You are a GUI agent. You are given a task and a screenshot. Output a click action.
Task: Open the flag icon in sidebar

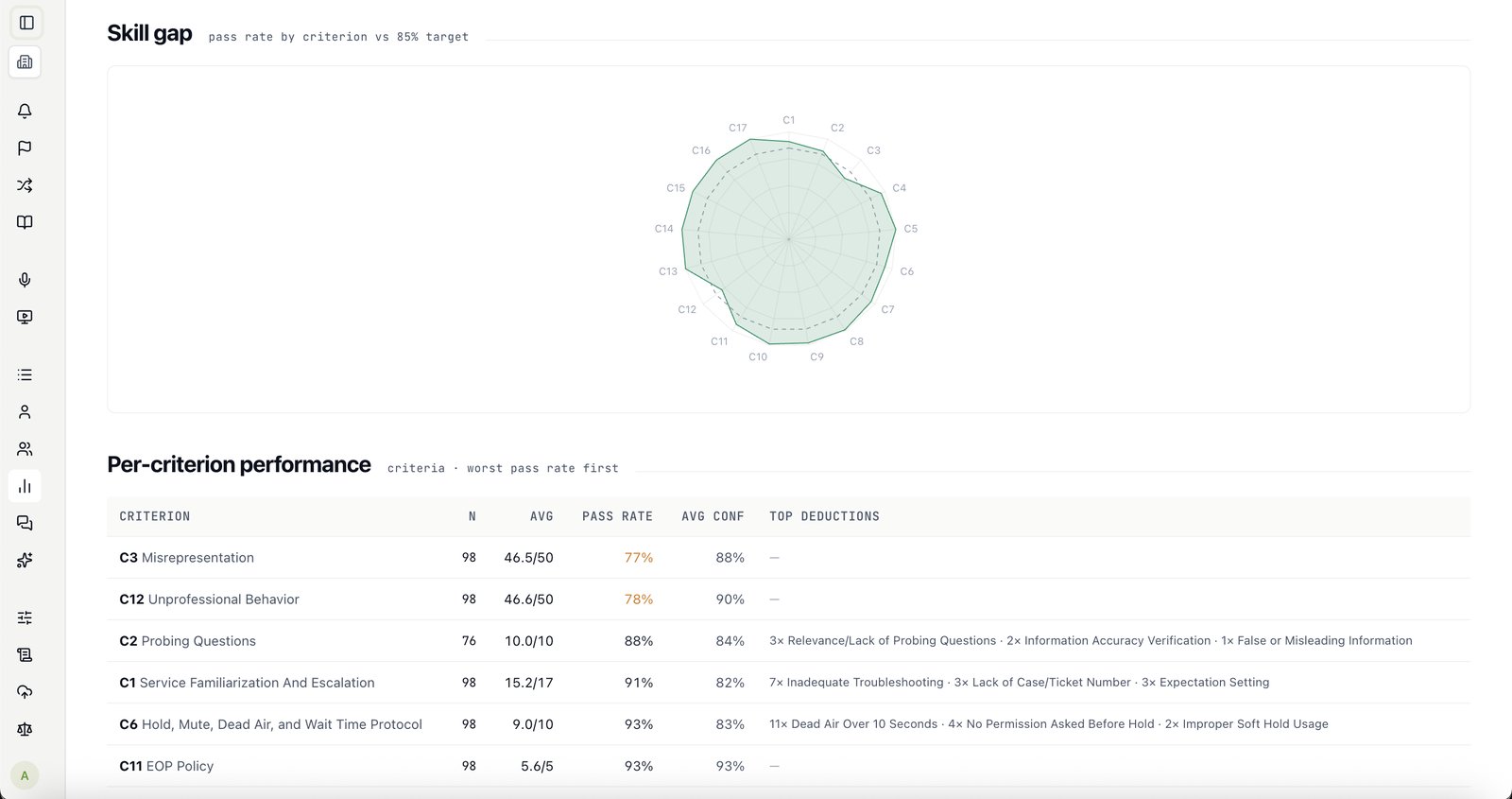point(26,148)
